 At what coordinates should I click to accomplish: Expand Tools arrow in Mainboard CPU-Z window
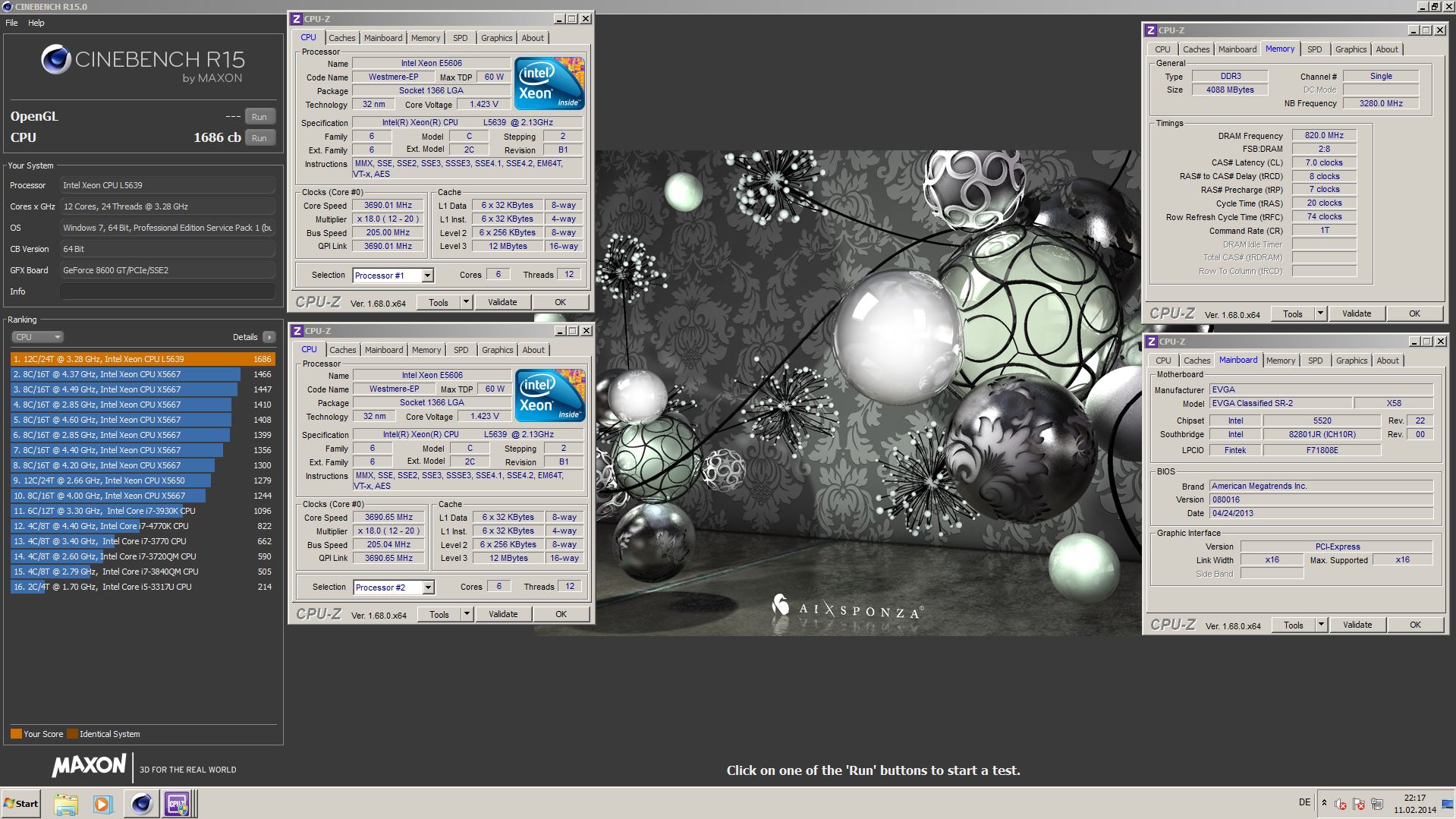(1322, 625)
